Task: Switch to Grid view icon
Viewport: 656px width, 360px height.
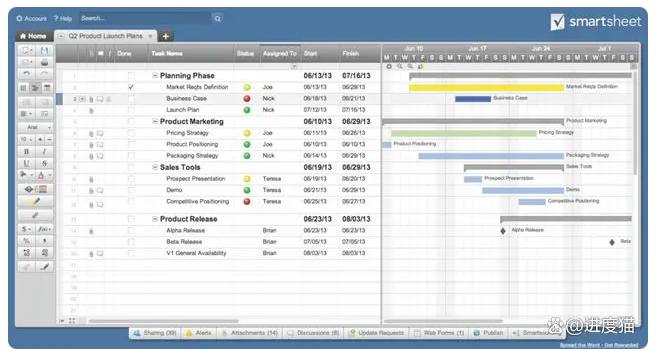Action: click(x=23, y=88)
